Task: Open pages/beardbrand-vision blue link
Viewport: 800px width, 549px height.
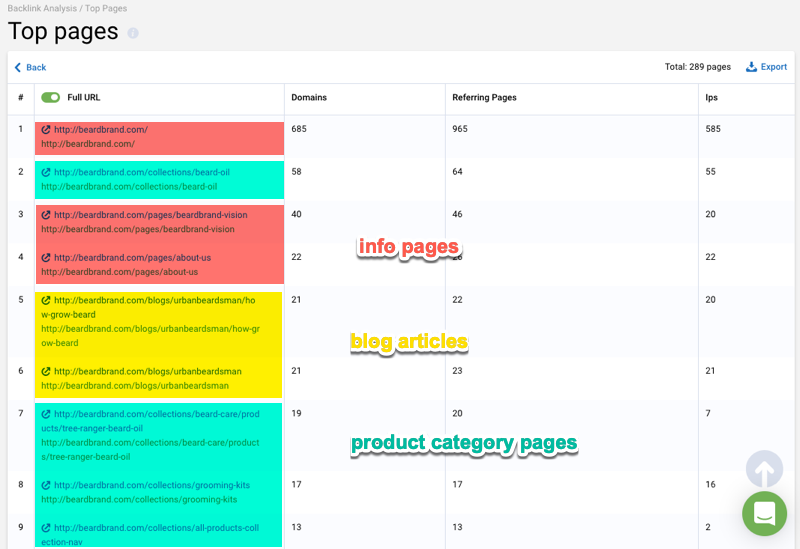Action: click(151, 215)
